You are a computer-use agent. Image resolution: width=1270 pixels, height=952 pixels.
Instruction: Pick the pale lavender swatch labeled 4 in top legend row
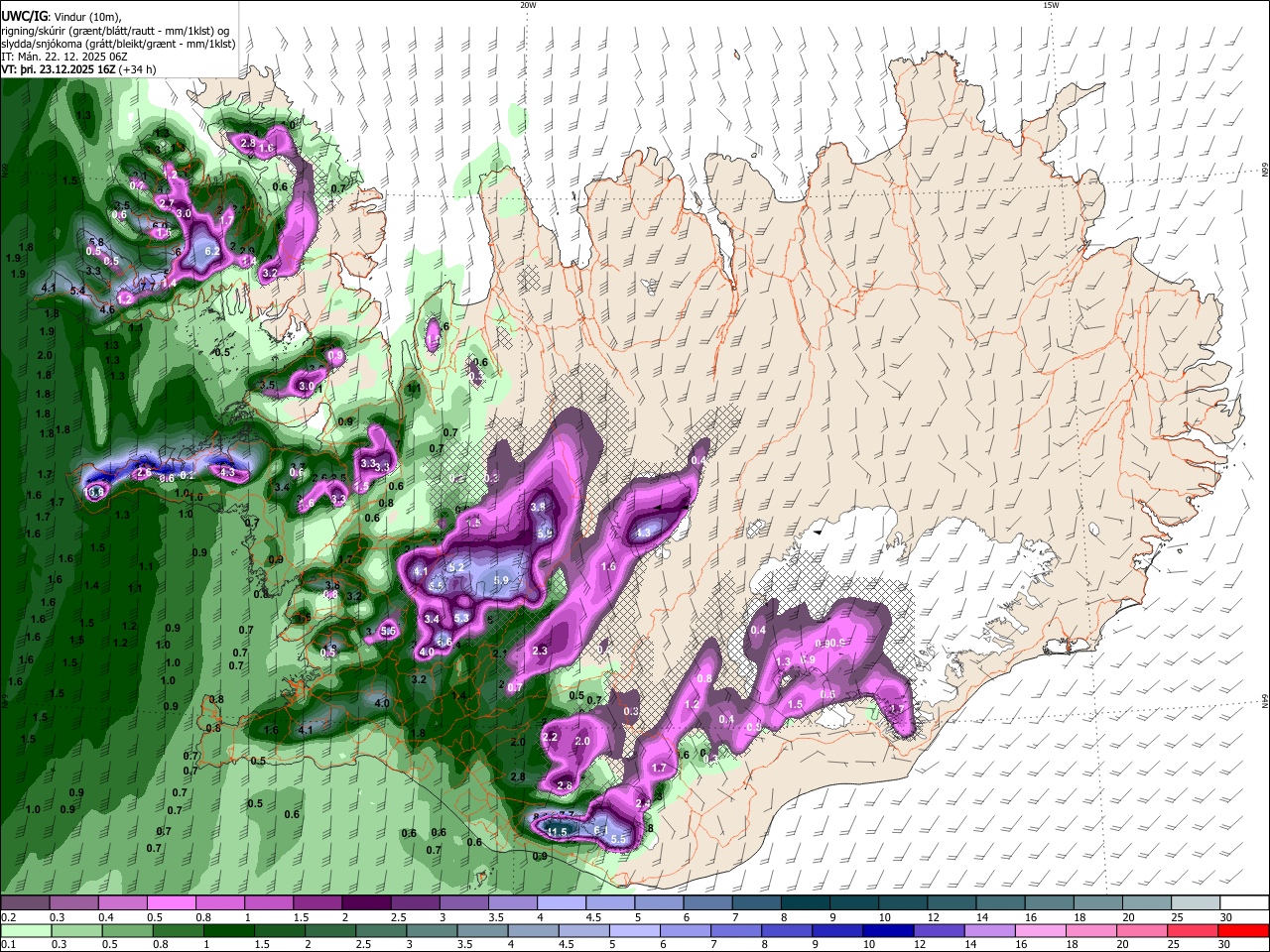[x=560, y=903]
